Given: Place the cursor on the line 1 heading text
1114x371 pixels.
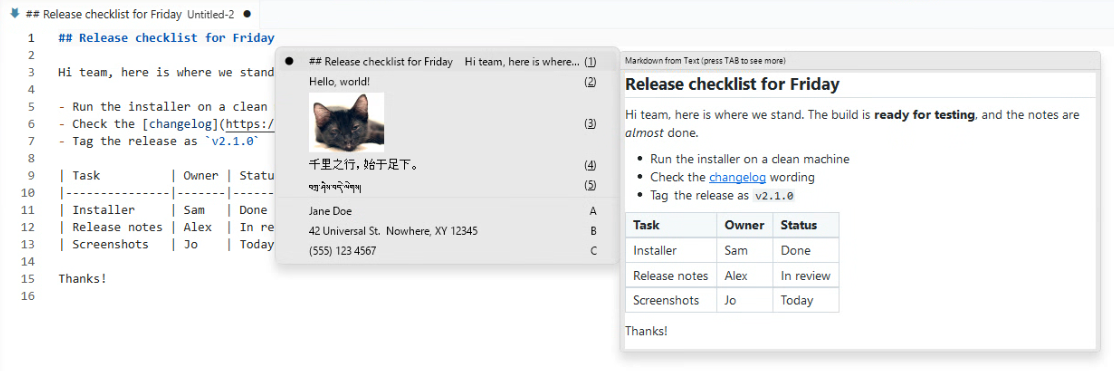Looking at the screenshot, I should (x=166, y=38).
